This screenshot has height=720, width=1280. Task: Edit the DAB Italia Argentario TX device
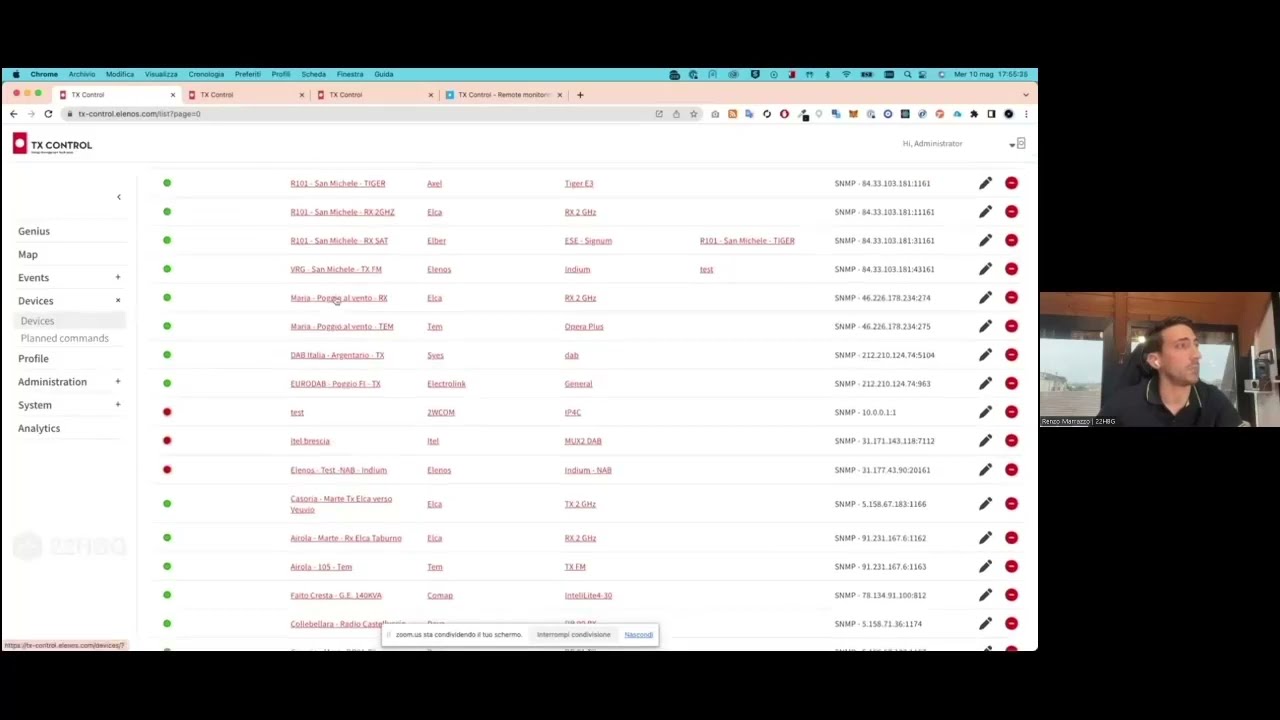click(985, 355)
